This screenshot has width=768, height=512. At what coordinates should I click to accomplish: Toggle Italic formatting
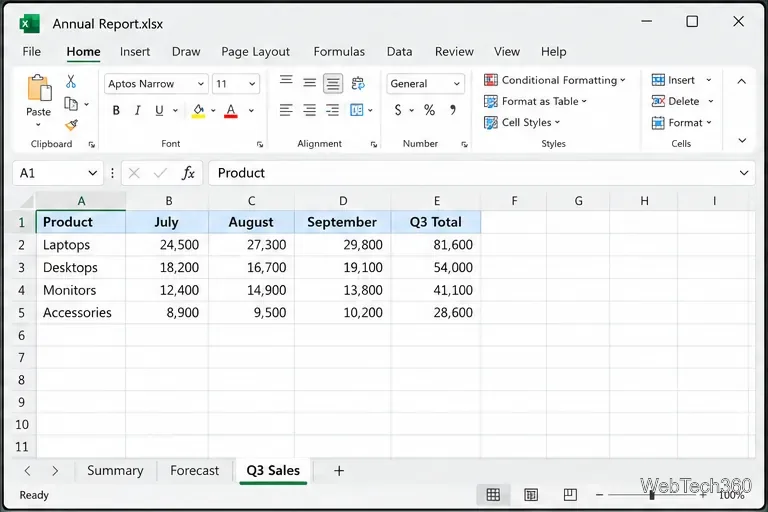click(x=138, y=110)
